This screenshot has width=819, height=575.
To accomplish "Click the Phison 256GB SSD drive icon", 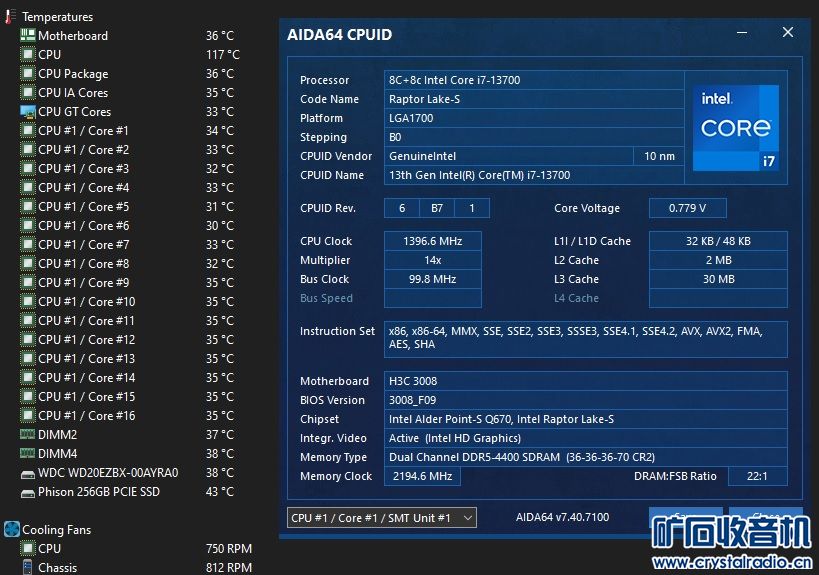I will (x=28, y=492).
